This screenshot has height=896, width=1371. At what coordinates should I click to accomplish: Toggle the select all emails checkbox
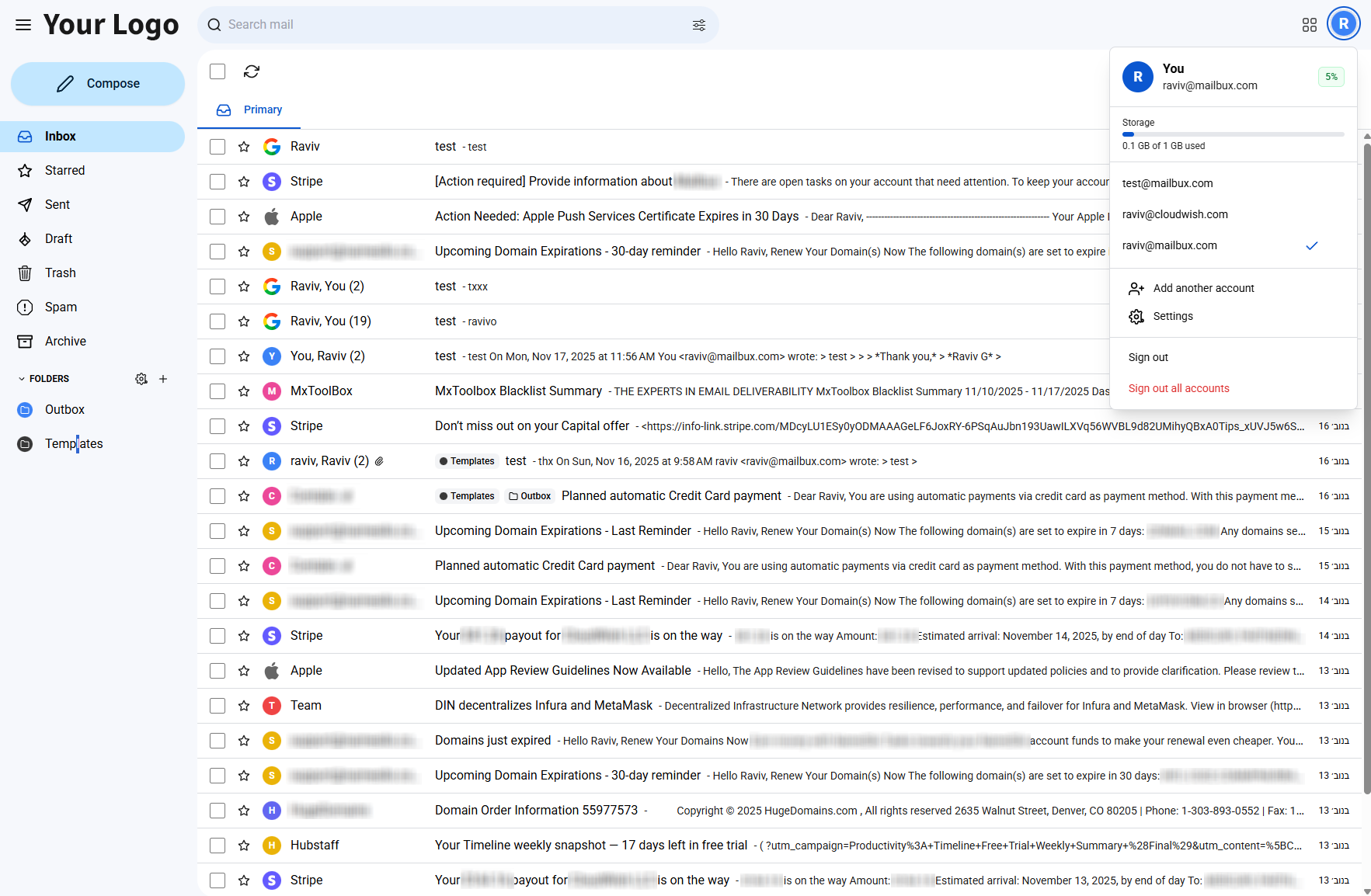(x=217, y=71)
